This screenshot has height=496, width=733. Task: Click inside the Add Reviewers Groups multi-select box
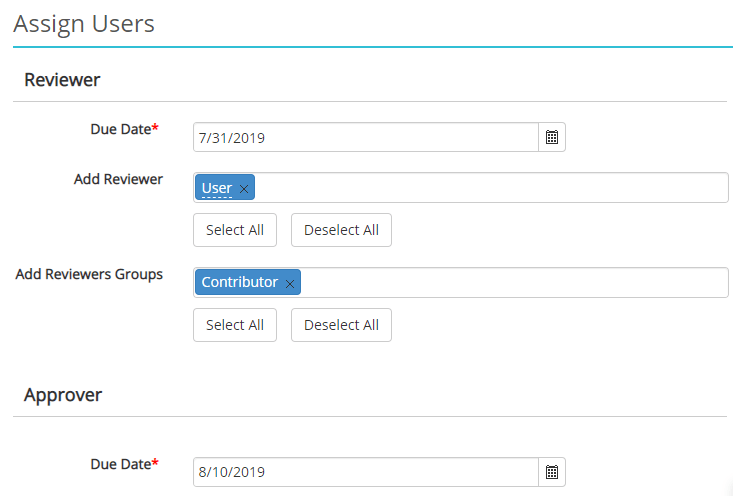click(x=460, y=282)
